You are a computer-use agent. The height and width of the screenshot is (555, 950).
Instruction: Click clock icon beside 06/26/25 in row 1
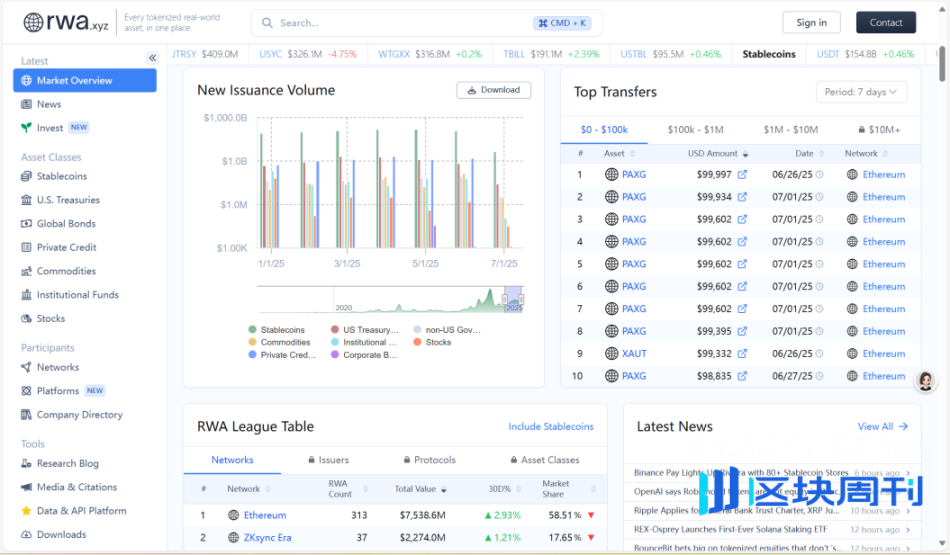point(819,174)
